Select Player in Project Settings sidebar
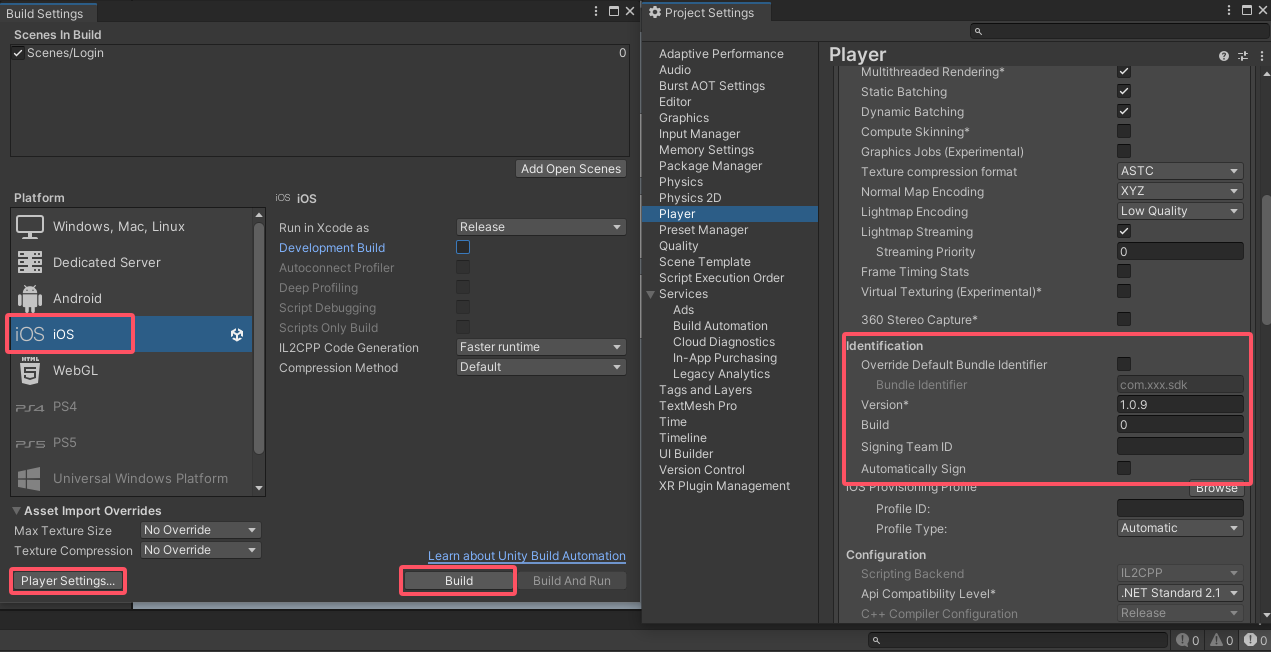1271x652 pixels. coord(677,213)
